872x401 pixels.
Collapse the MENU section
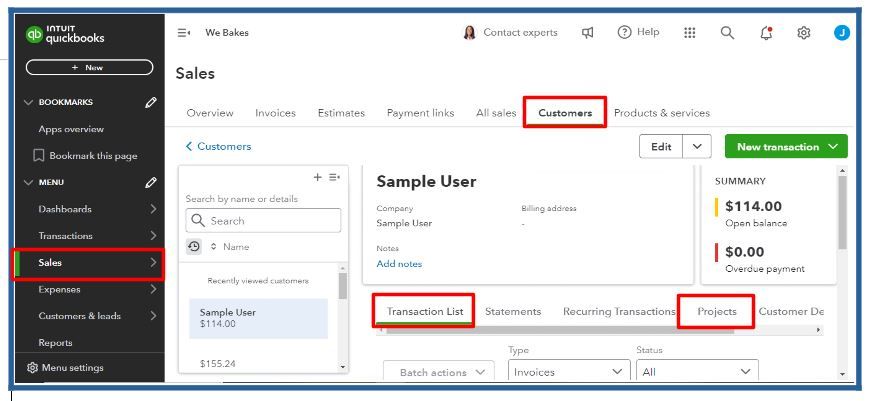(x=28, y=182)
